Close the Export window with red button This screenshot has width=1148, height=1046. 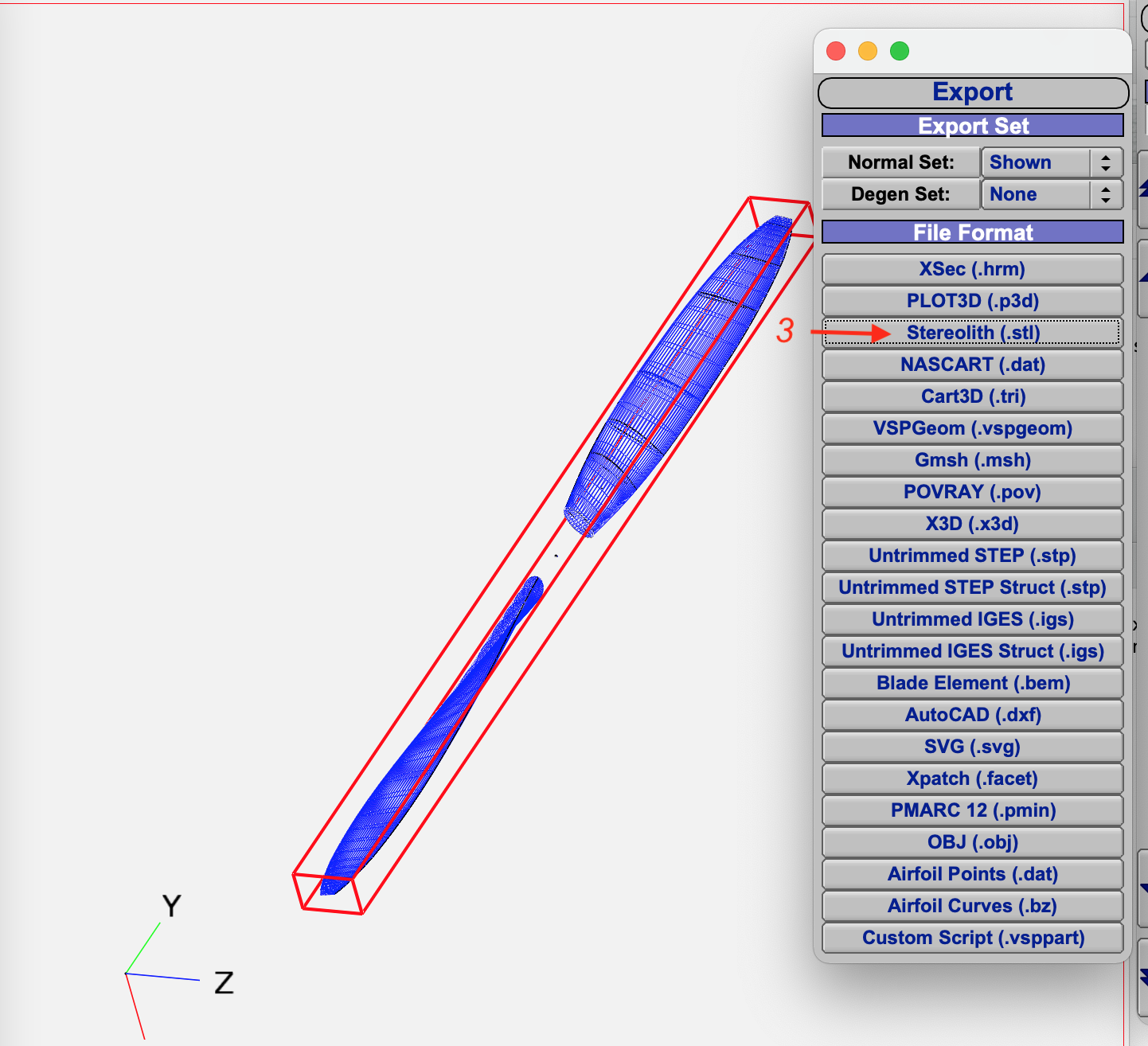point(836,51)
